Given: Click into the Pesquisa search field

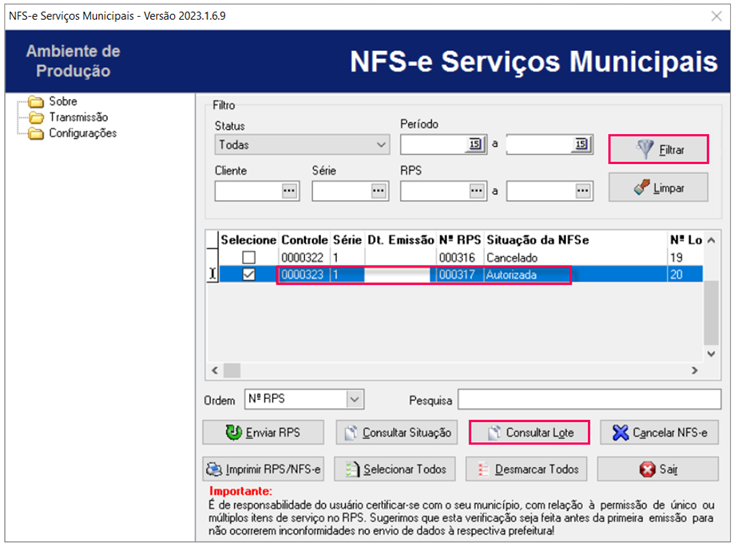Looking at the screenshot, I should [x=587, y=399].
